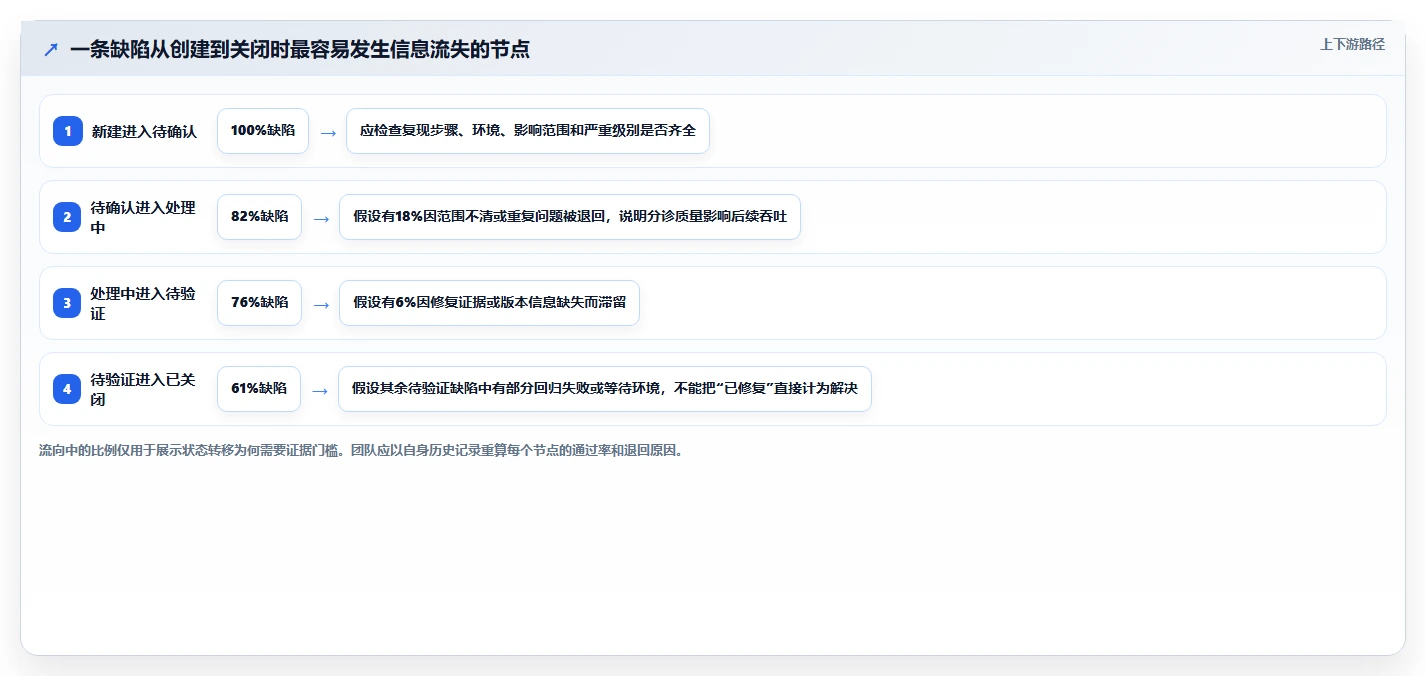The image size is (1426, 676).
Task: Click the 82%缺陷 pill
Action: [x=259, y=217]
